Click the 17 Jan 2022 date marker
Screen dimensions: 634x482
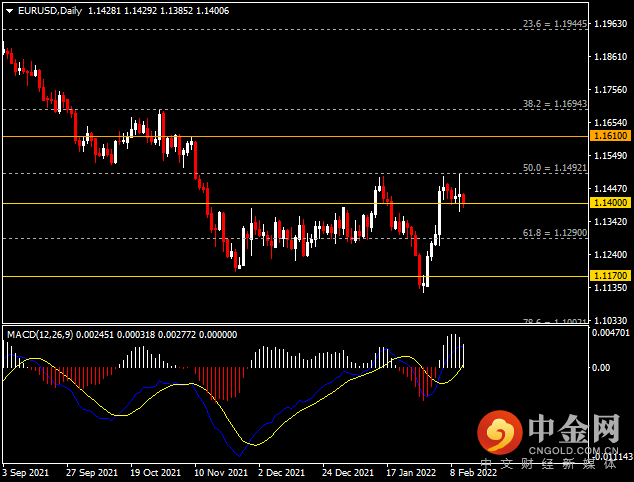[x=411, y=473]
